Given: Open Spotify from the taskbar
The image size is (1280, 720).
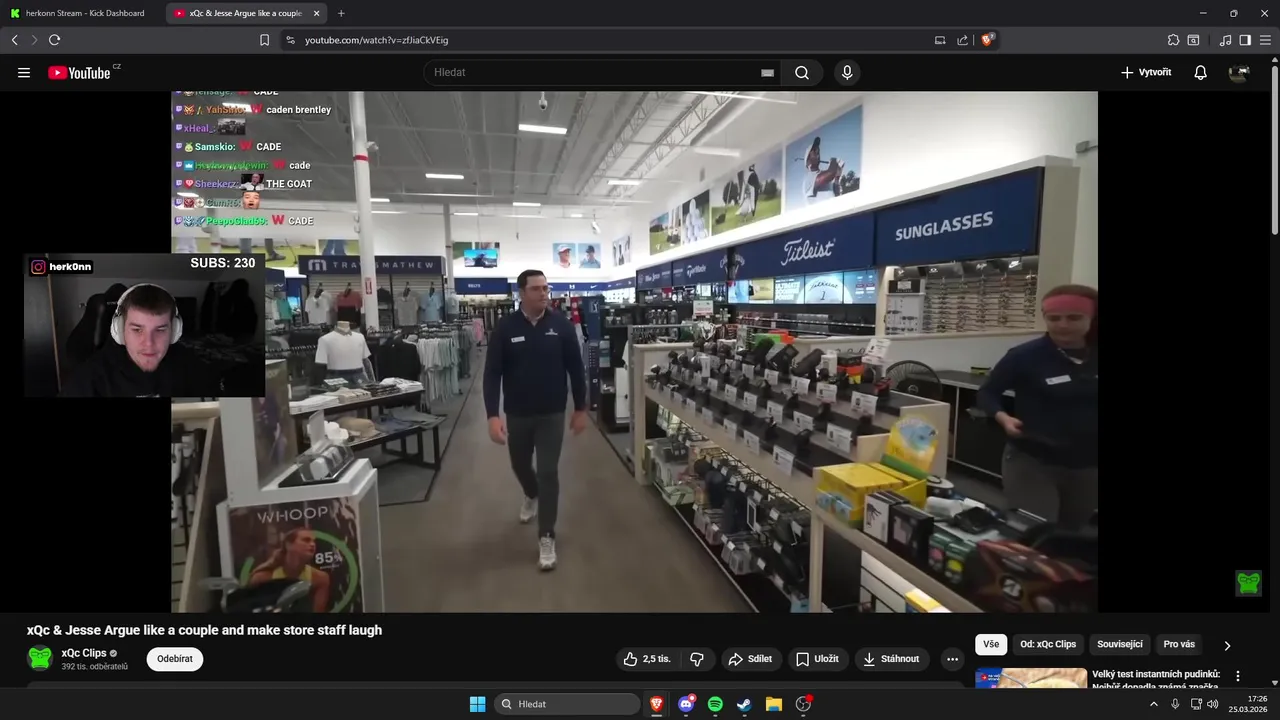Looking at the screenshot, I should coord(715,704).
